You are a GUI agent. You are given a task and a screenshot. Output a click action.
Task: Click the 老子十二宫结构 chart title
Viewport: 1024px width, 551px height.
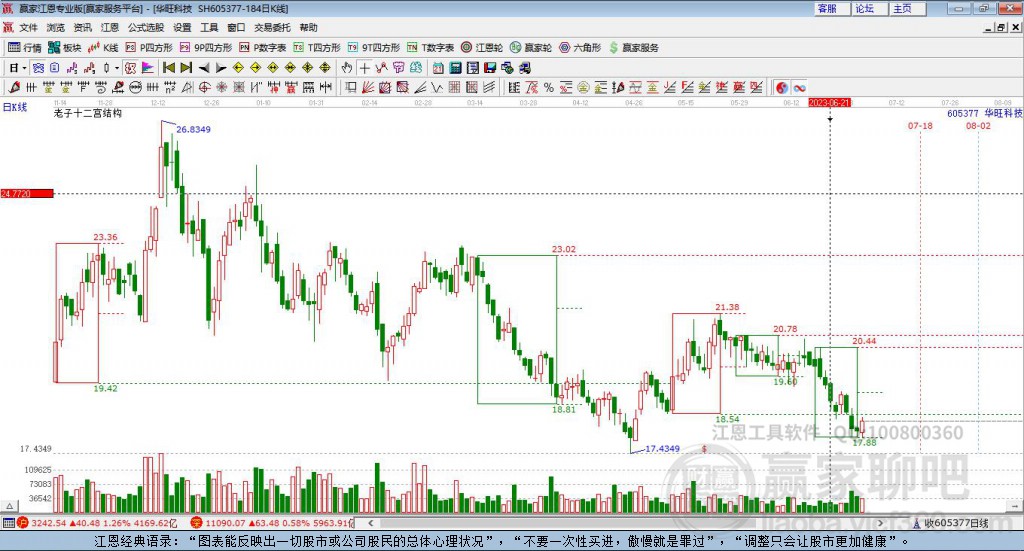click(88, 113)
